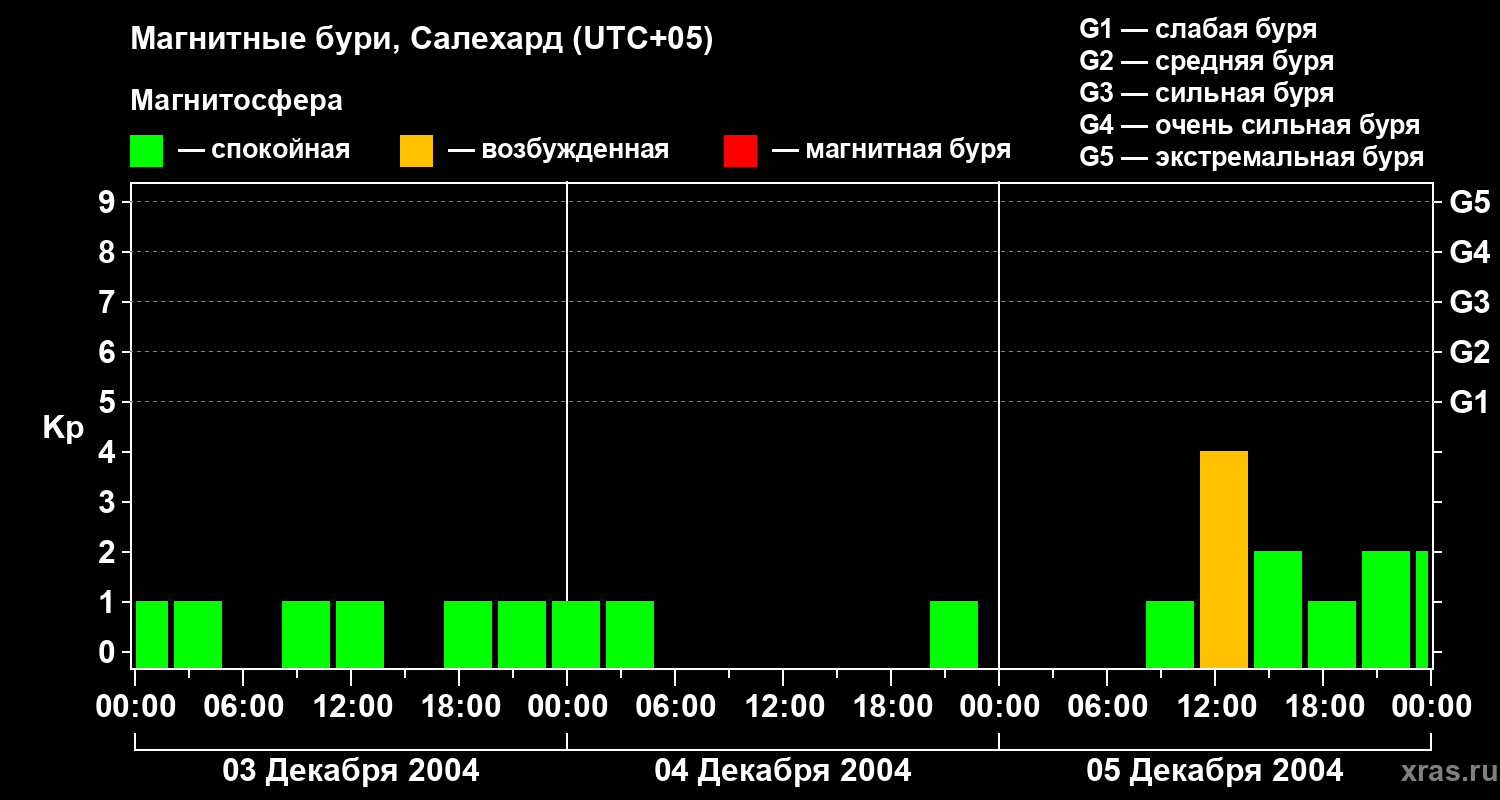Select the 'Магнитосфера' heading
The height and width of the screenshot is (800, 1500).
pos(237,101)
